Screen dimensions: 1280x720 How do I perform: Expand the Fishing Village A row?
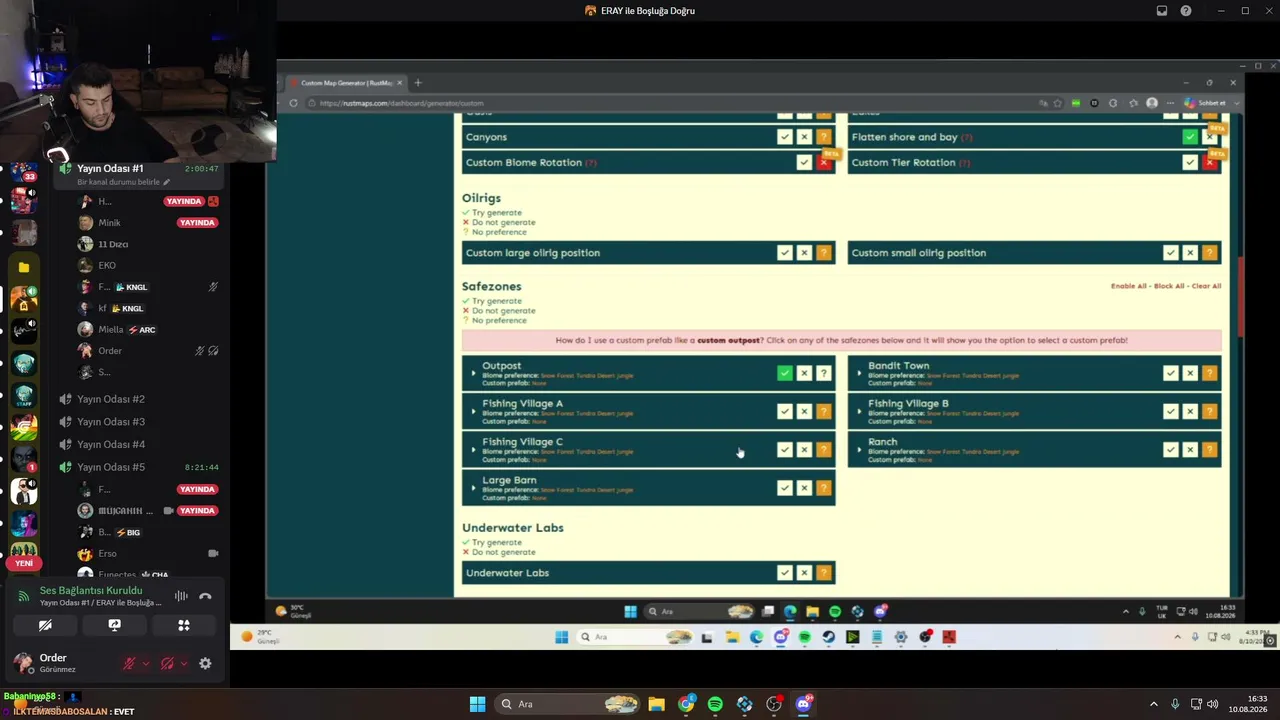[473, 411]
